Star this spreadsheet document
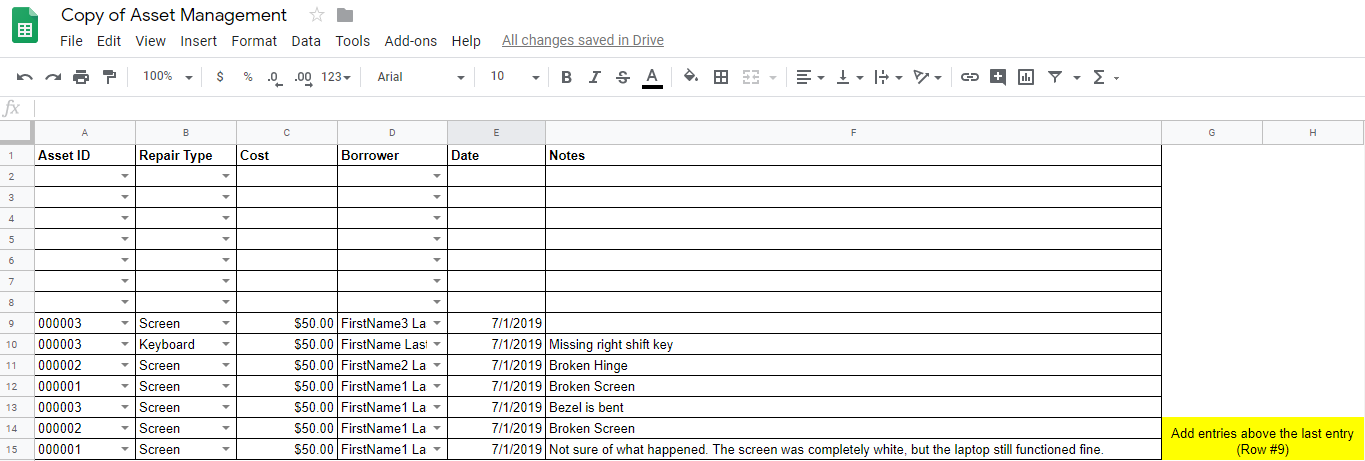 click(317, 15)
